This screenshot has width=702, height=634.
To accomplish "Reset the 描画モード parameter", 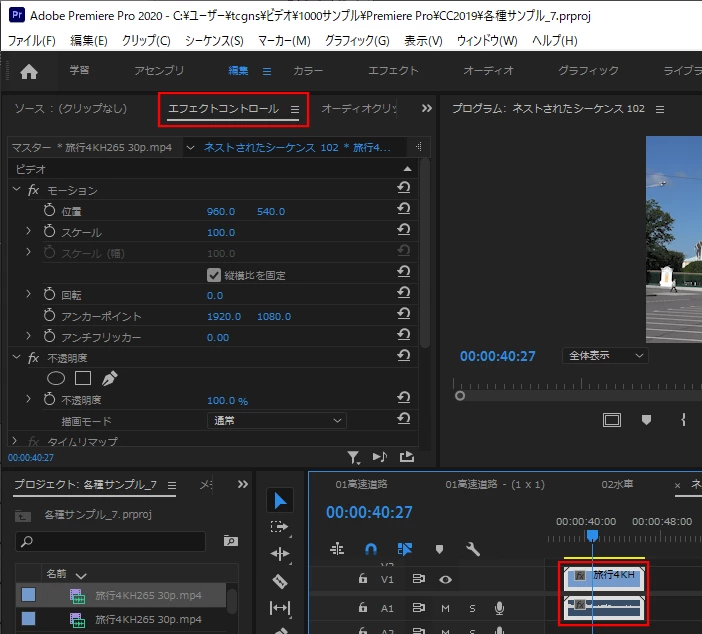I will 404,419.
